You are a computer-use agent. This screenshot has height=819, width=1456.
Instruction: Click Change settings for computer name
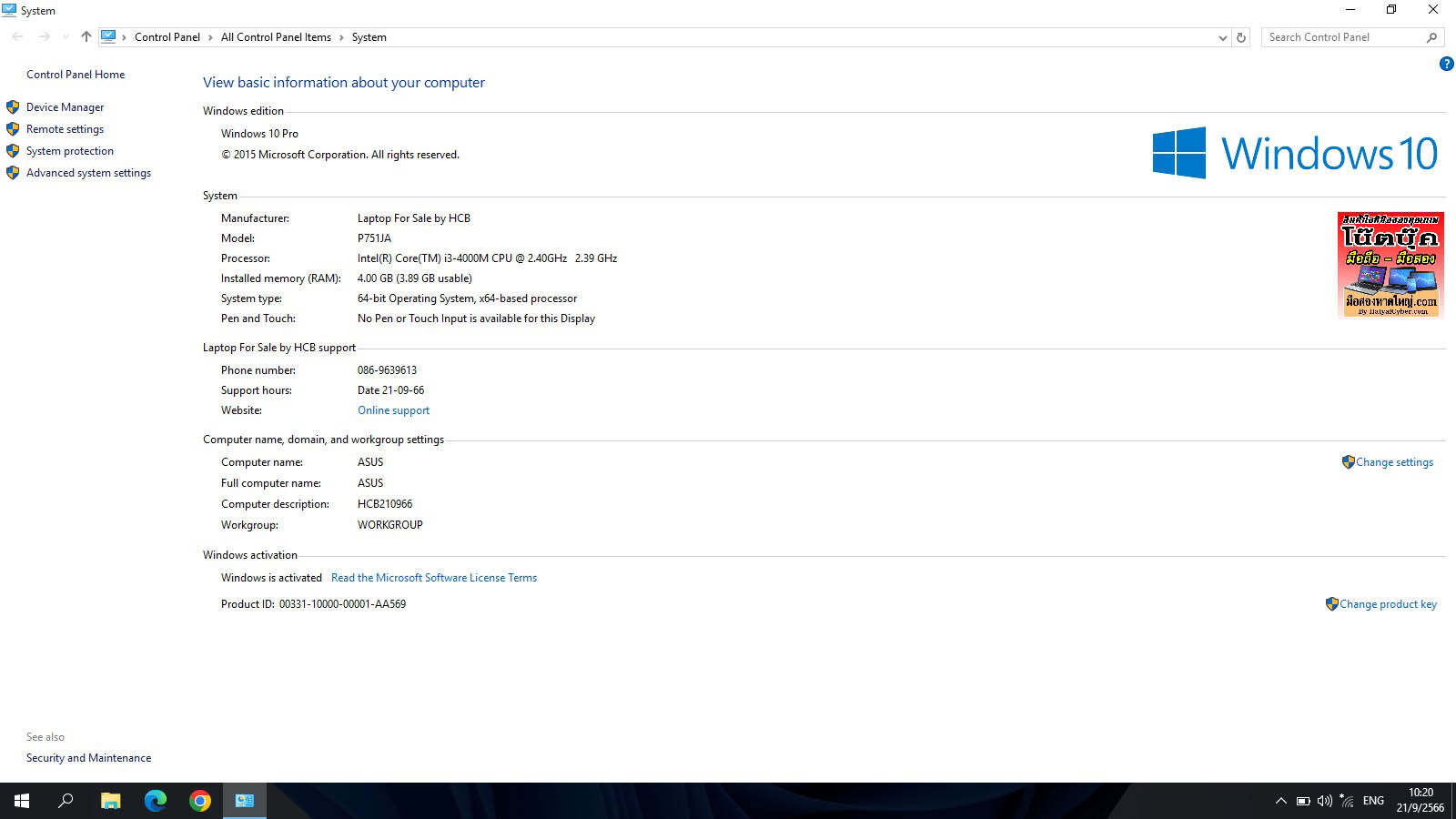pyautogui.click(x=1394, y=462)
